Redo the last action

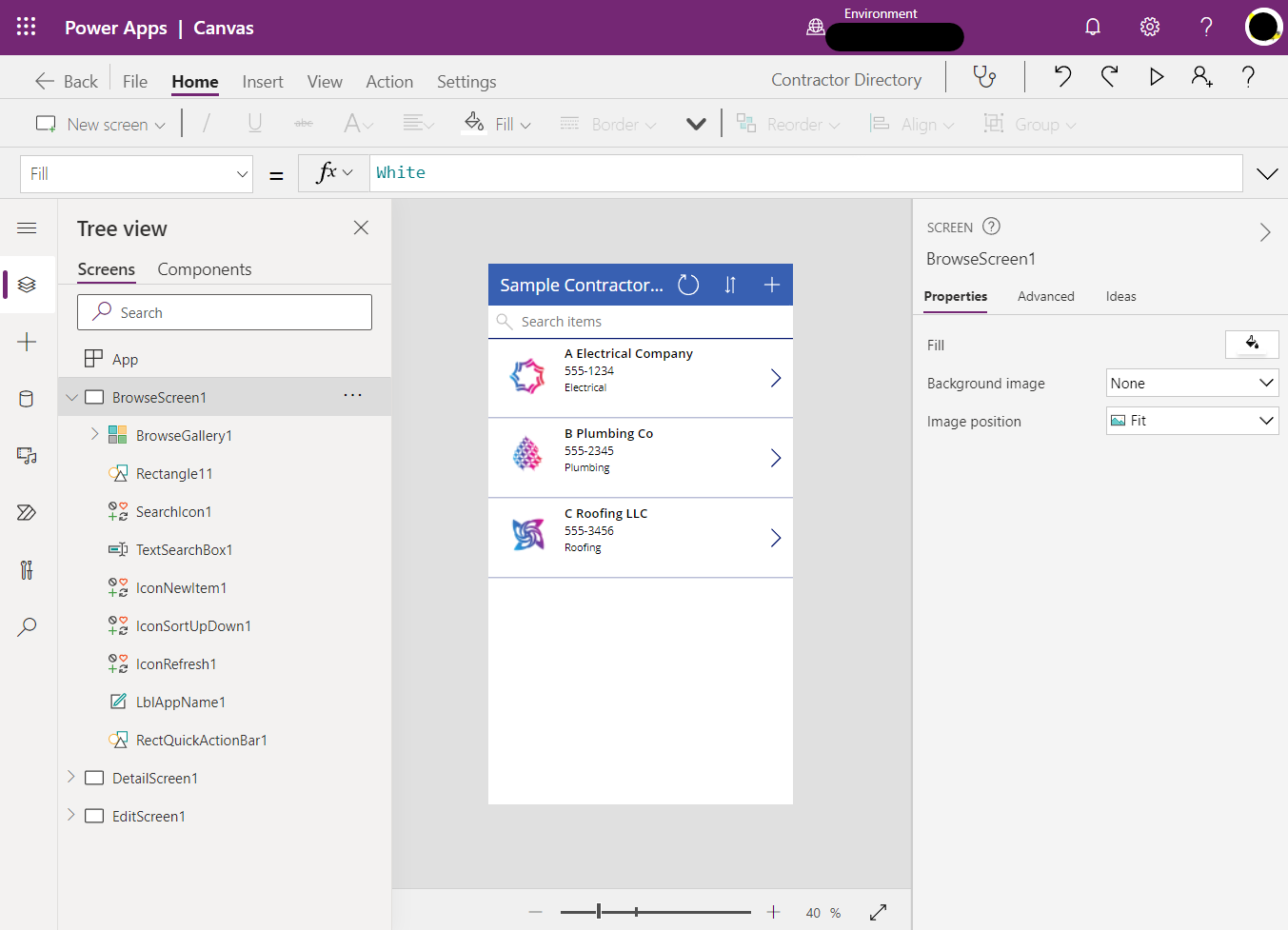click(1109, 76)
